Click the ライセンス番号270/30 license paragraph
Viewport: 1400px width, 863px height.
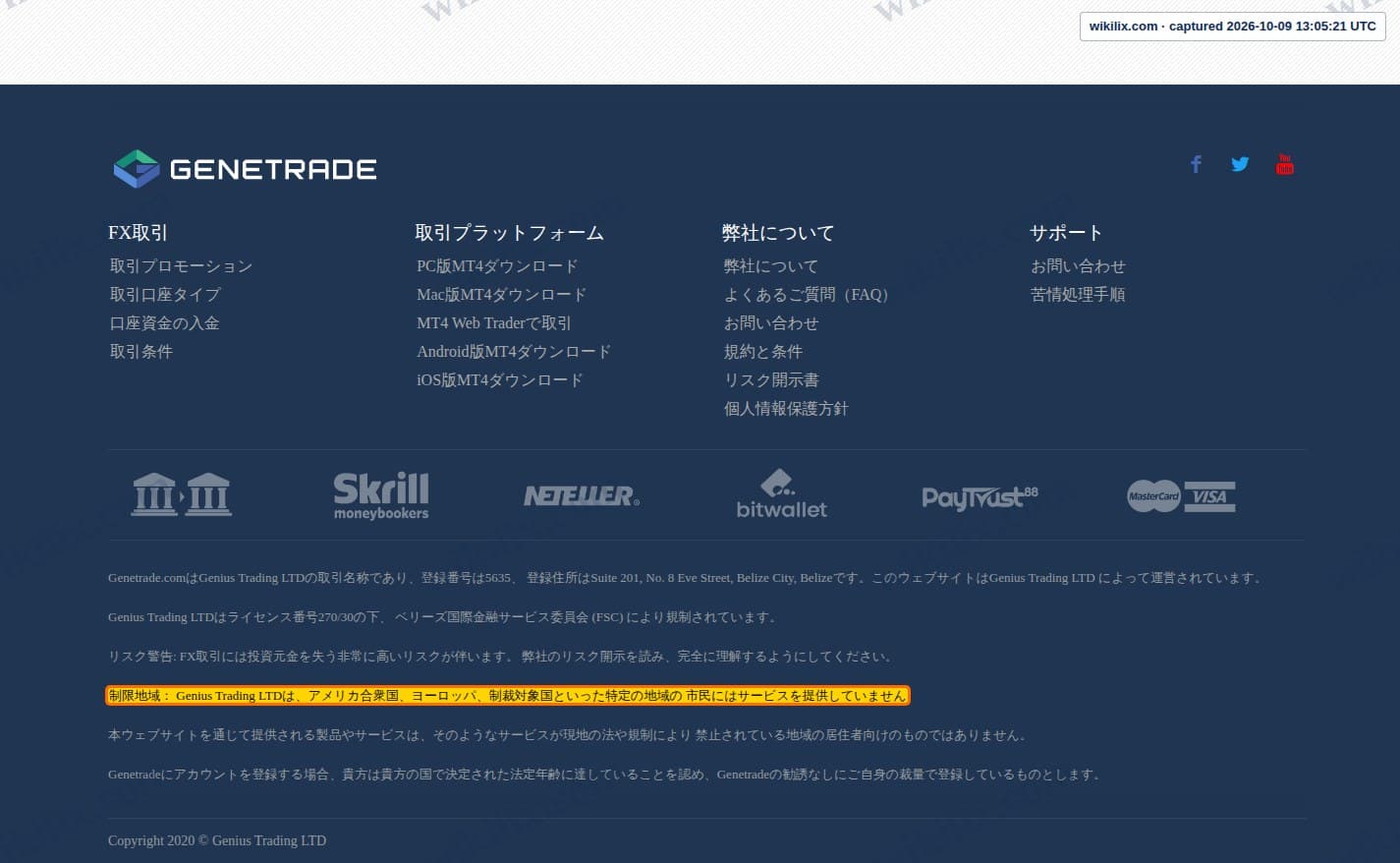[444, 617]
